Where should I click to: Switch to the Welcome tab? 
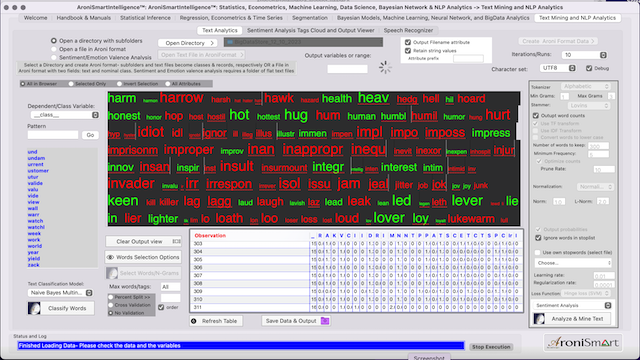tap(36, 18)
